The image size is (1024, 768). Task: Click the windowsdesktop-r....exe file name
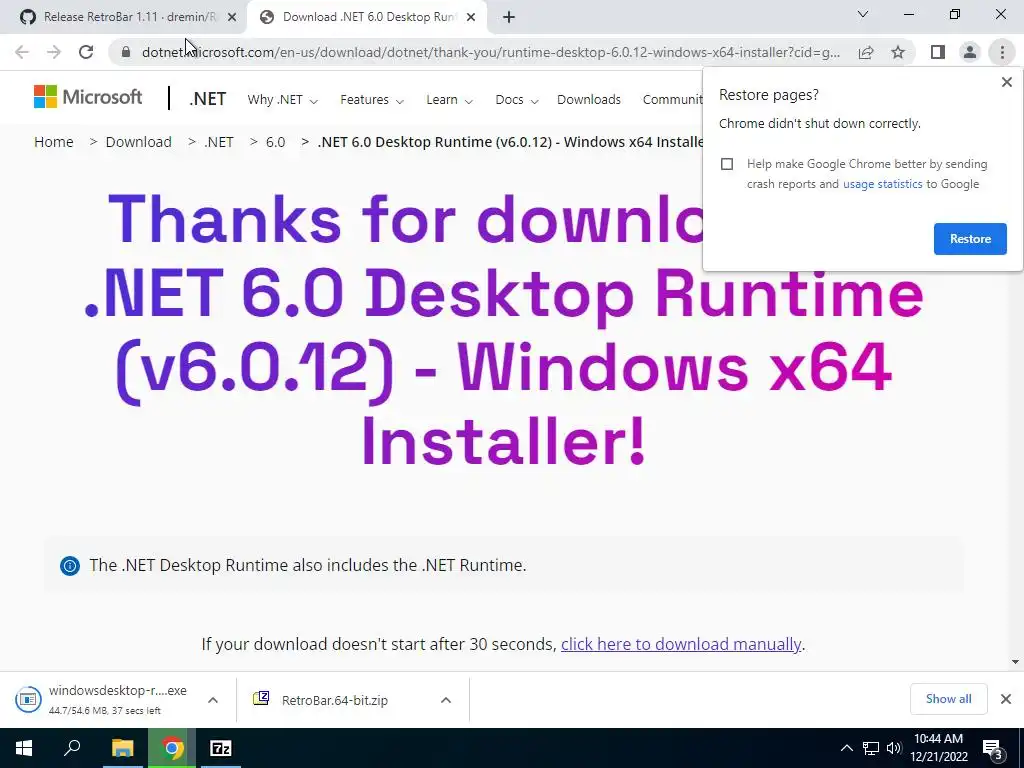click(118, 690)
